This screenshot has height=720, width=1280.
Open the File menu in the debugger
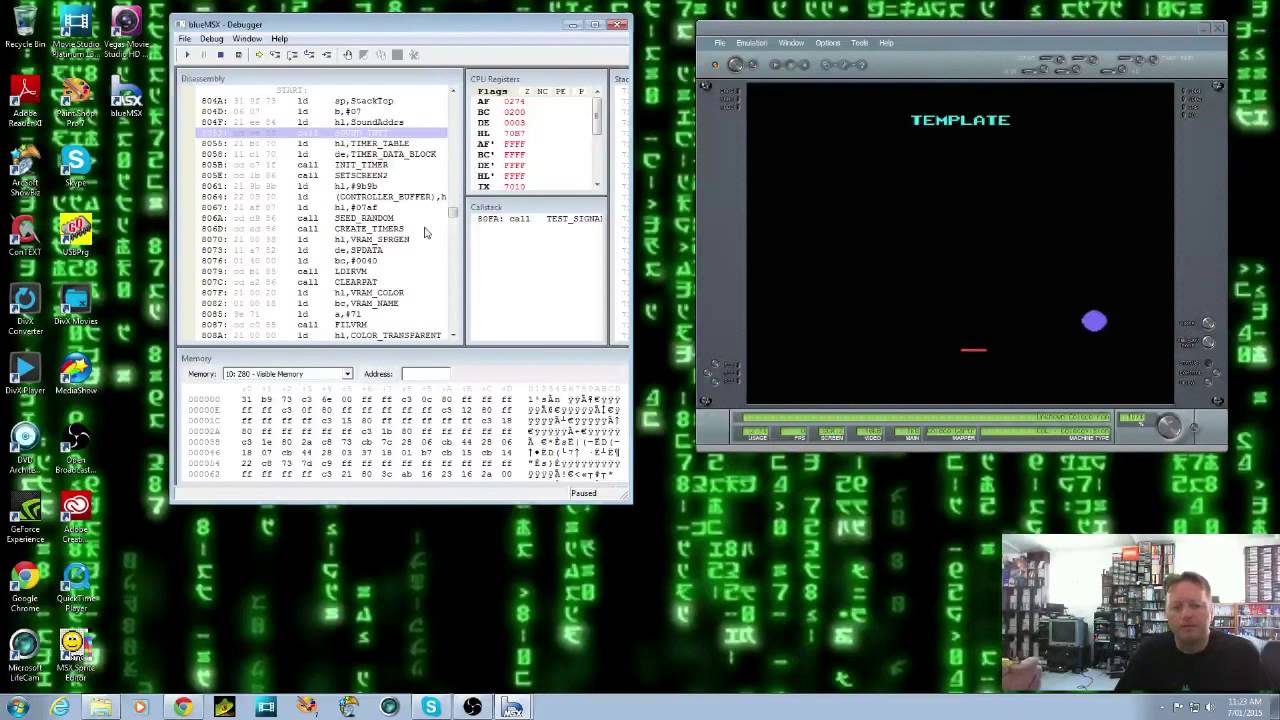185,39
